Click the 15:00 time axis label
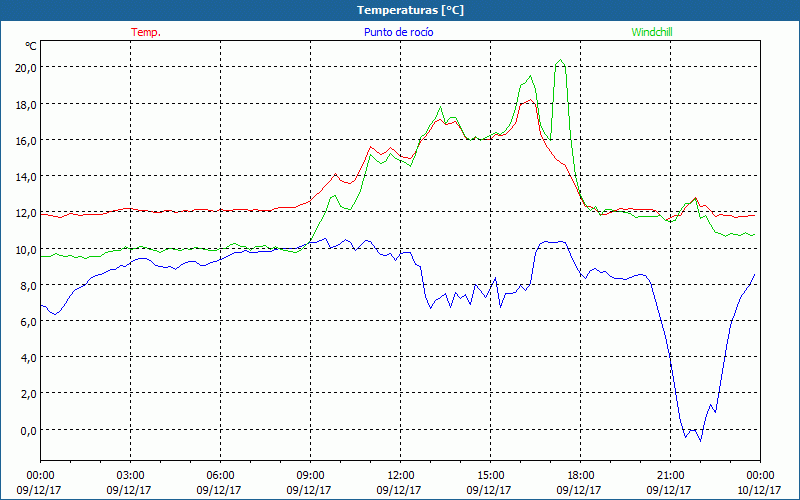This screenshot has width=800, height=500. pyautogui.click(x=490, y=475)
